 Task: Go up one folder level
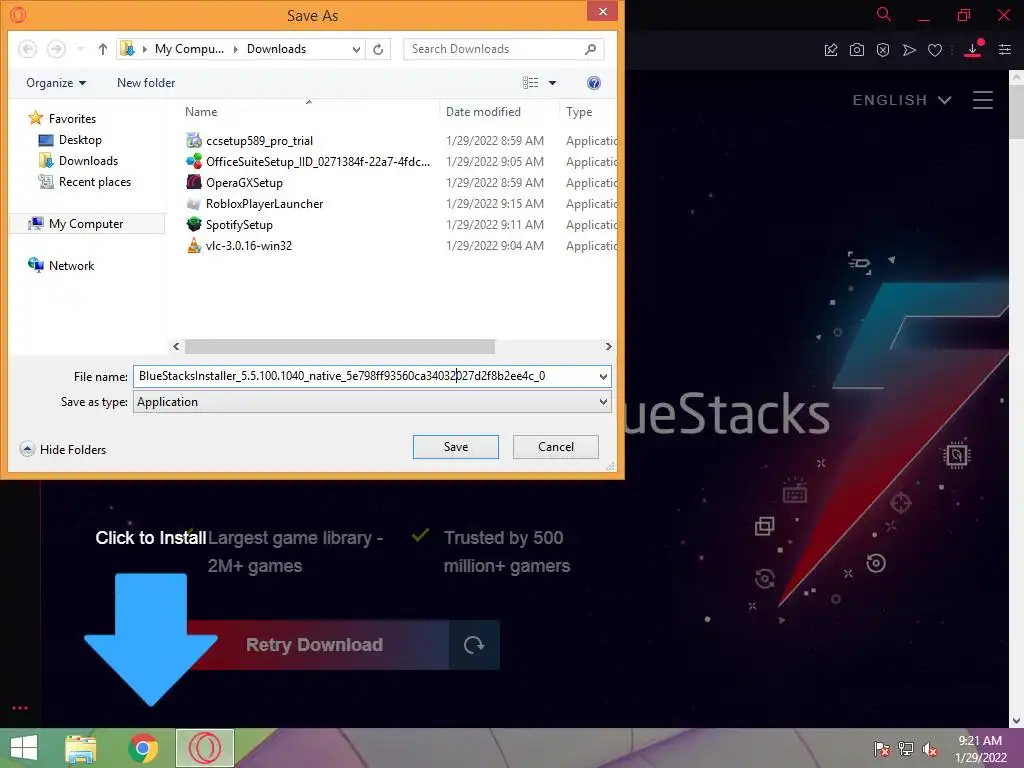[x=103, y=49]
